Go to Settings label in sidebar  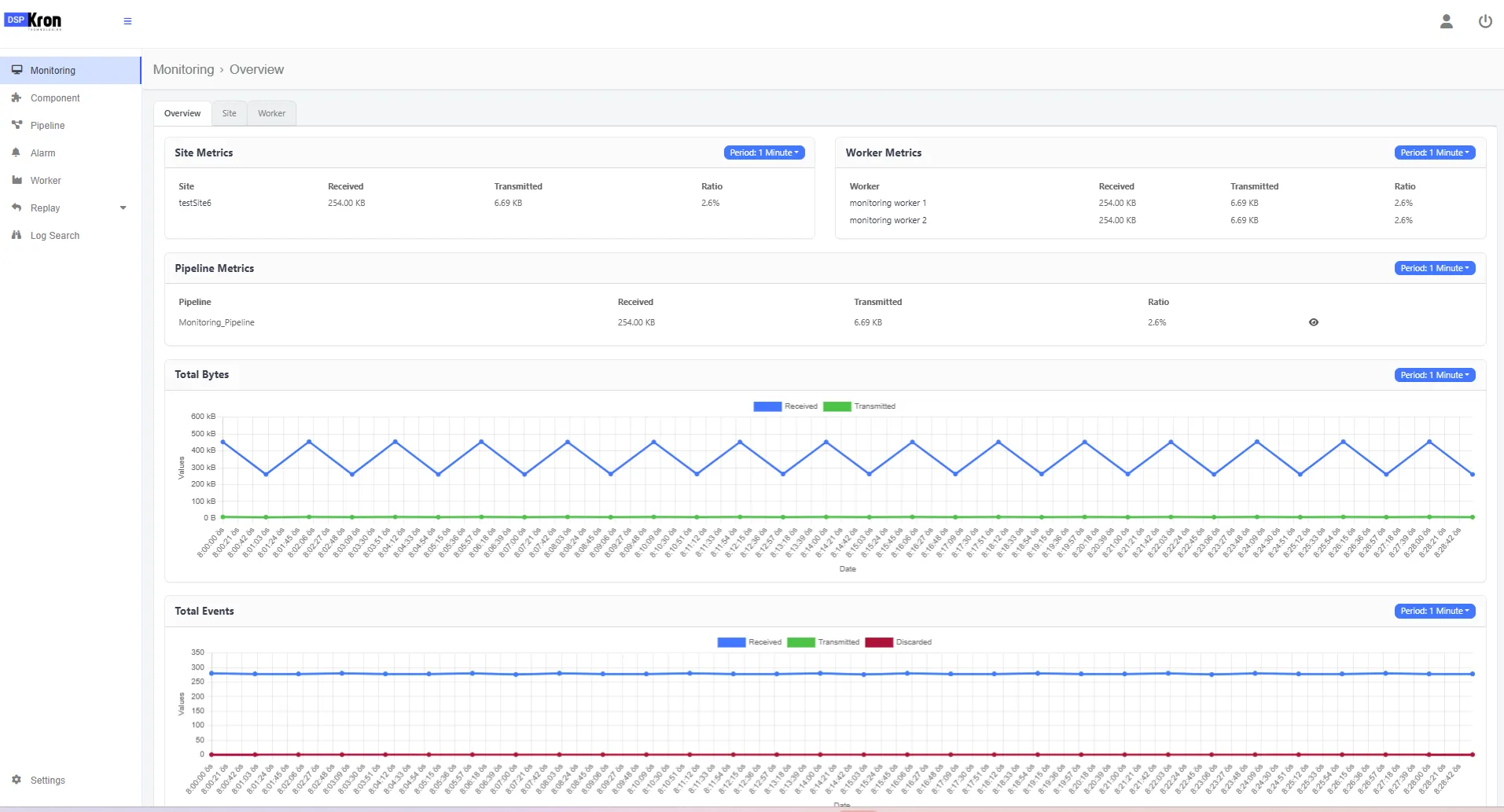(47, 781)
